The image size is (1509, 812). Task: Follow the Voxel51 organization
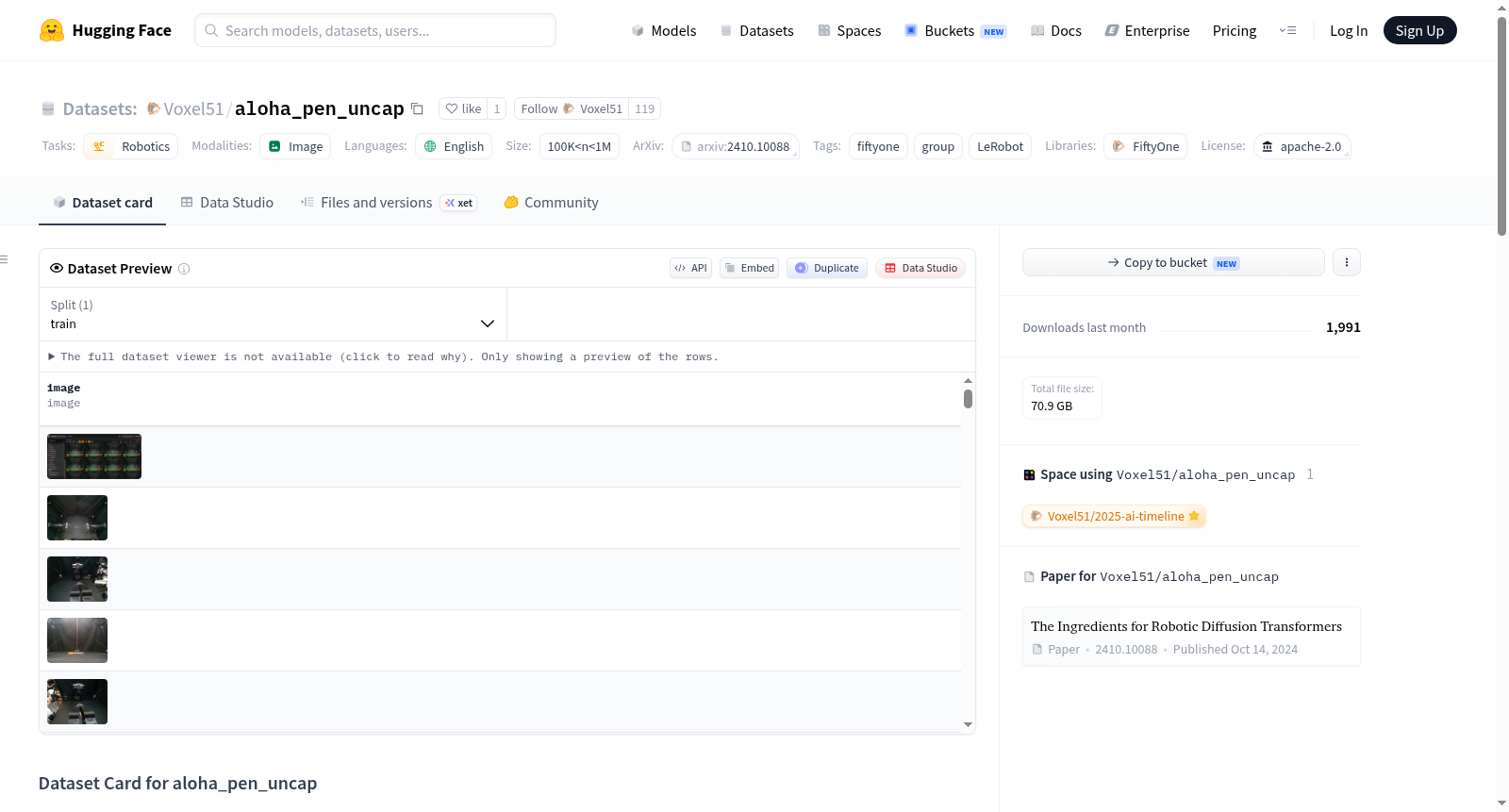[x=572, y=108]
